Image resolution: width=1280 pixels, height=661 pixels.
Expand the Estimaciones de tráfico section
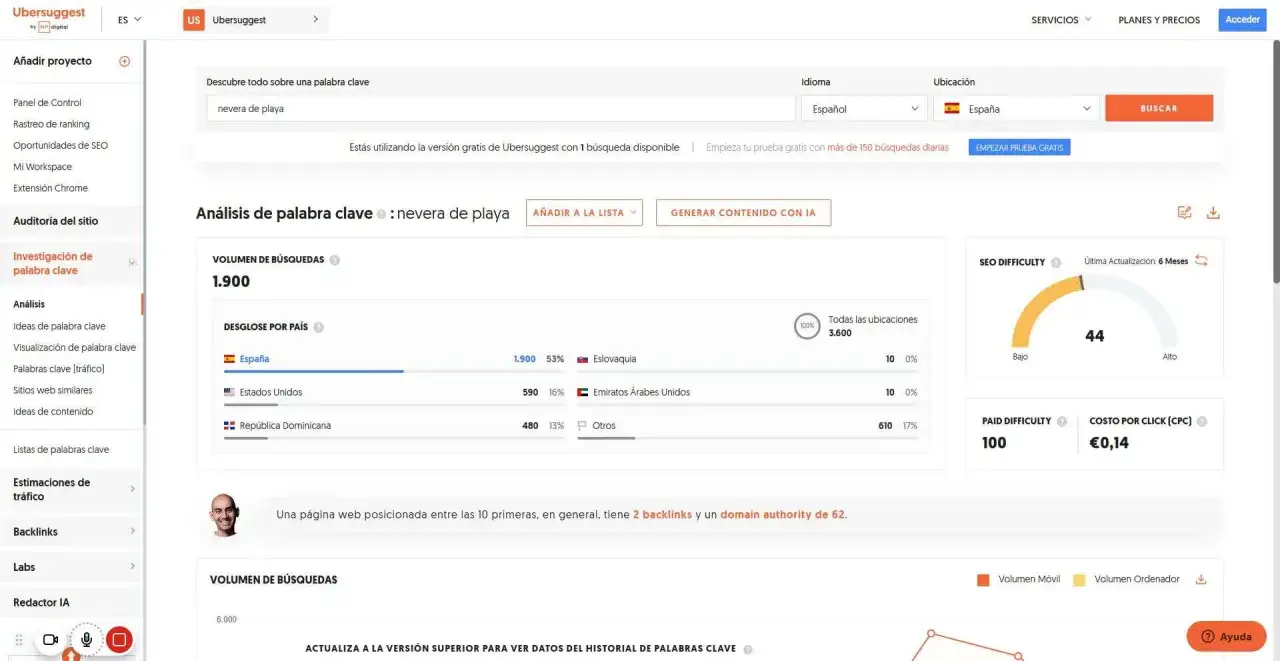pyautogui.click(x=133, y=489)
